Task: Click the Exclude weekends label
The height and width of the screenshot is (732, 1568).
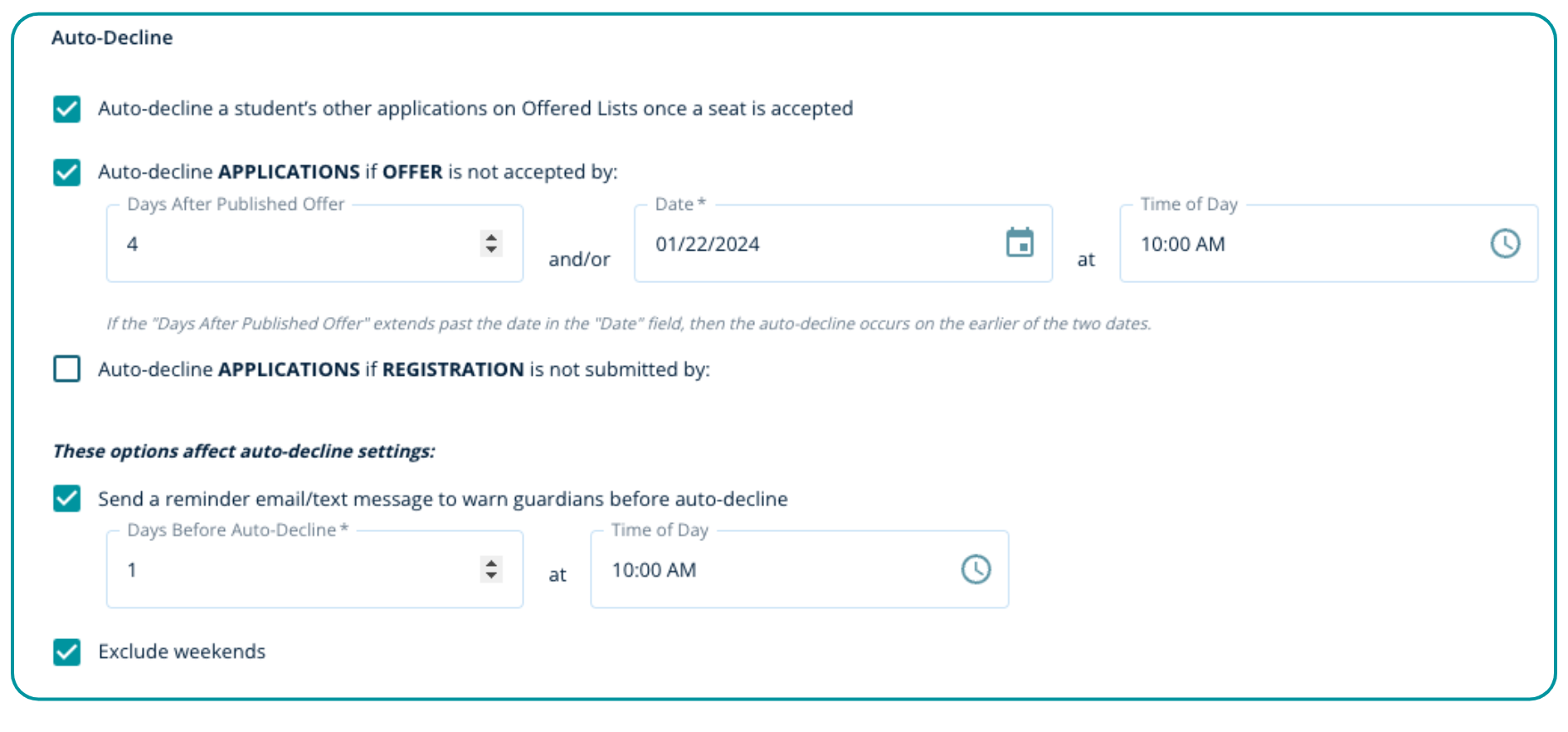Action: [182, 652]
